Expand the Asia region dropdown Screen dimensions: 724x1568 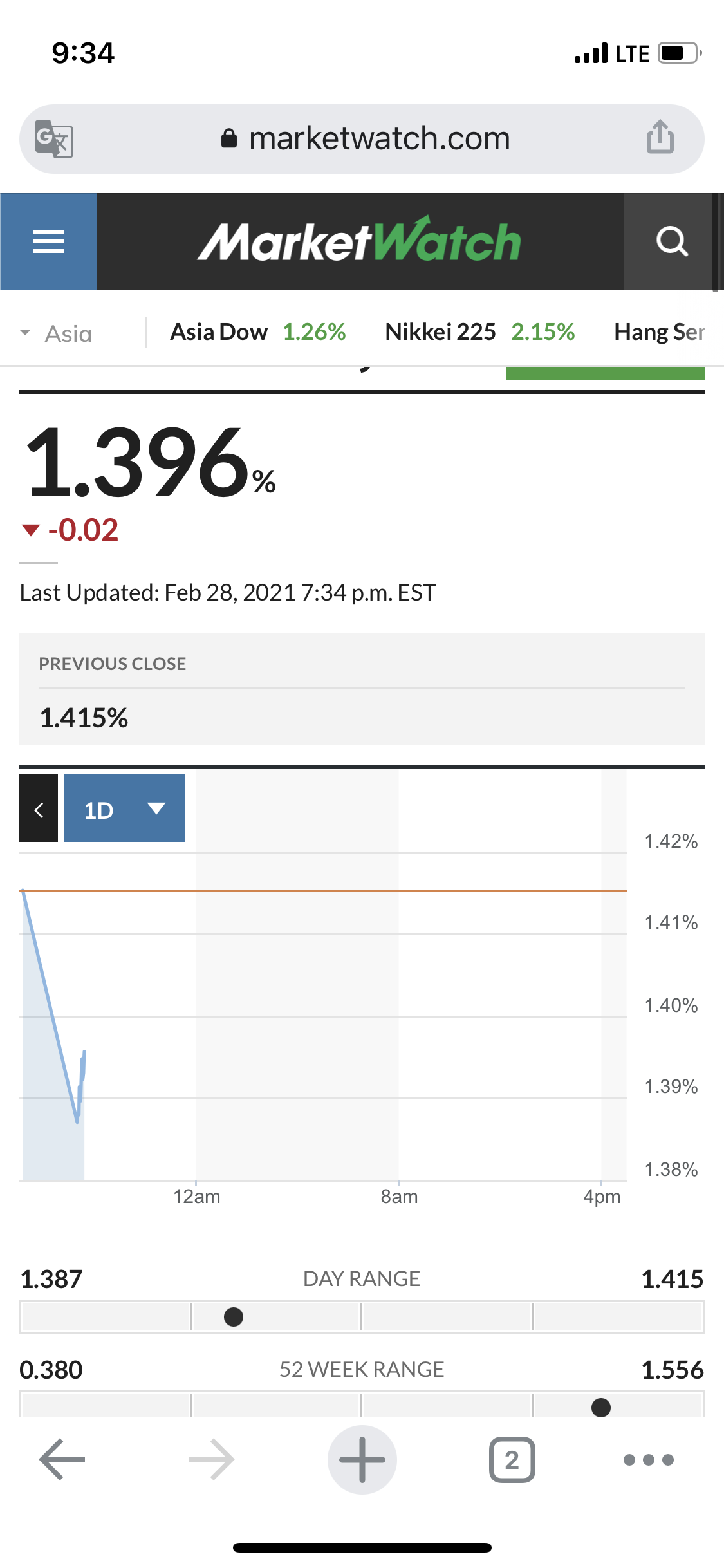(x=57, y=333)
